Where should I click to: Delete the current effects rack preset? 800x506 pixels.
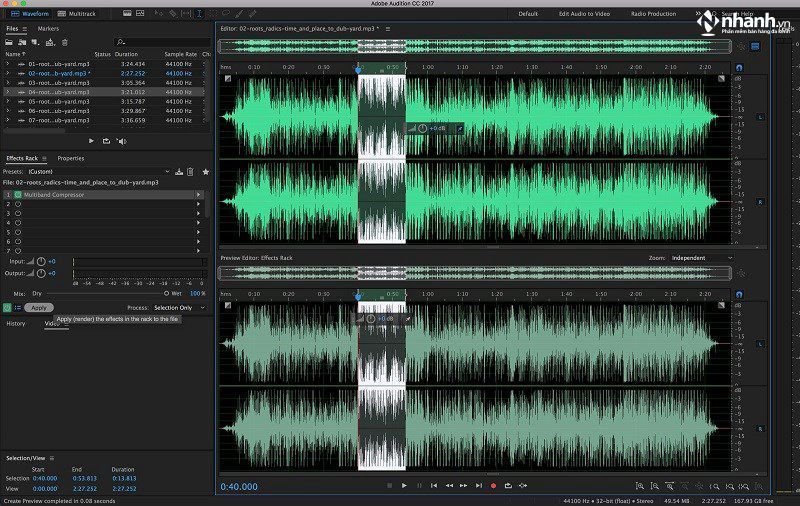[190, 172]
